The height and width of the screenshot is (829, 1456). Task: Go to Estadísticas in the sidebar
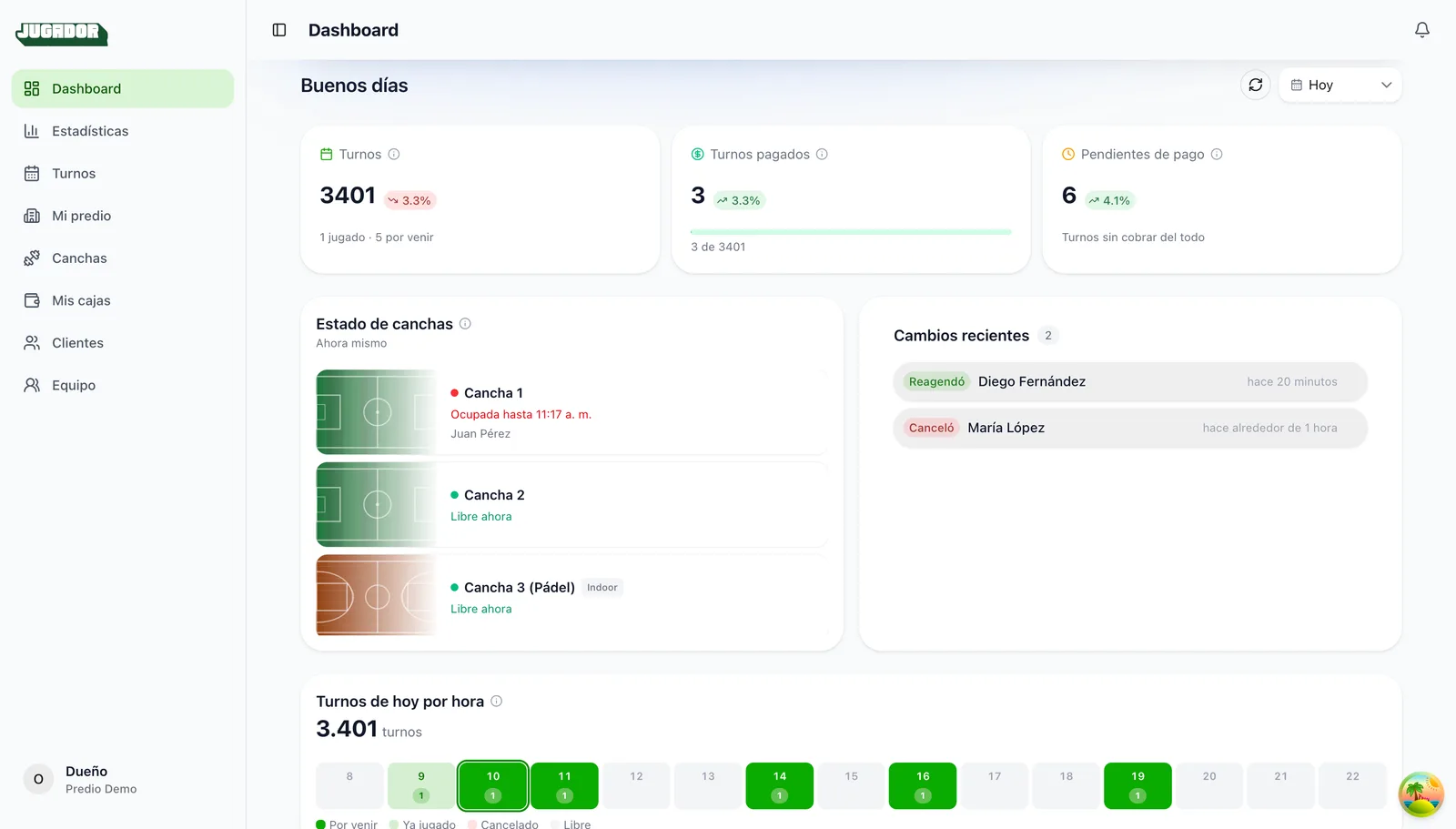click(123, 131)
